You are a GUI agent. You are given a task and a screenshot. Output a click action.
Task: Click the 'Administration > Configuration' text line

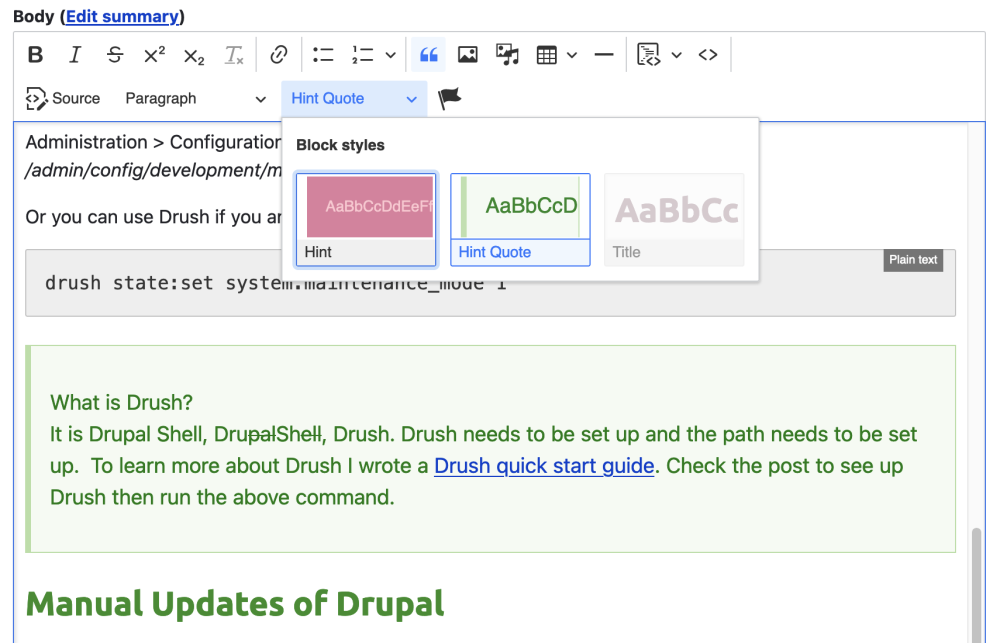(x=153, y=142)
